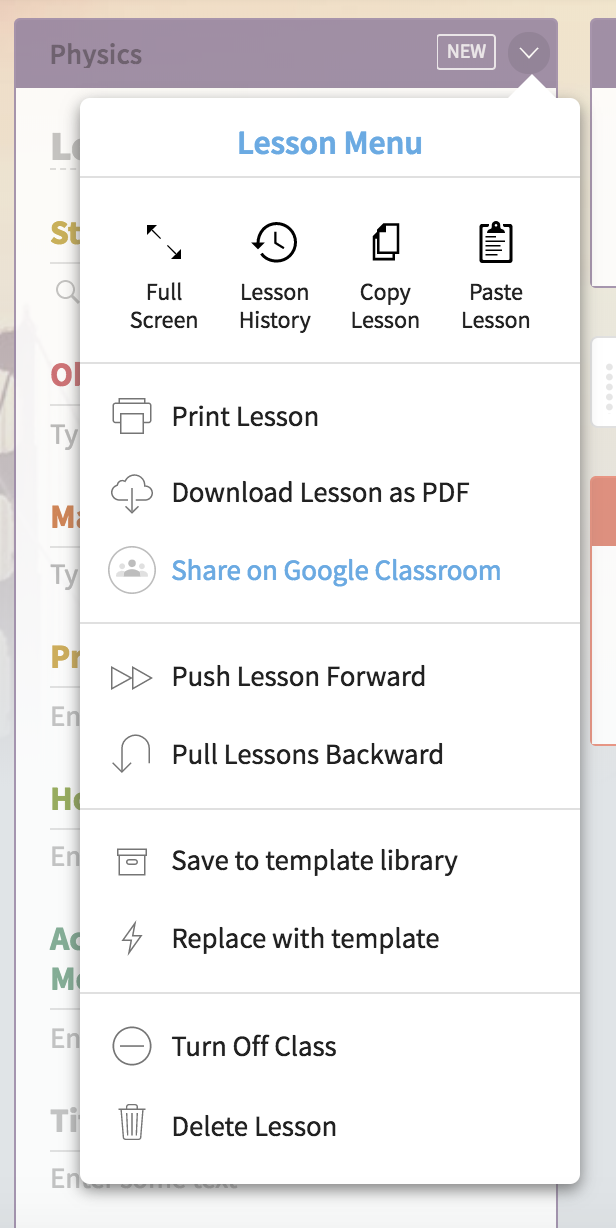
Task: Click the Physics class header title
Action: tap(96, 54)
